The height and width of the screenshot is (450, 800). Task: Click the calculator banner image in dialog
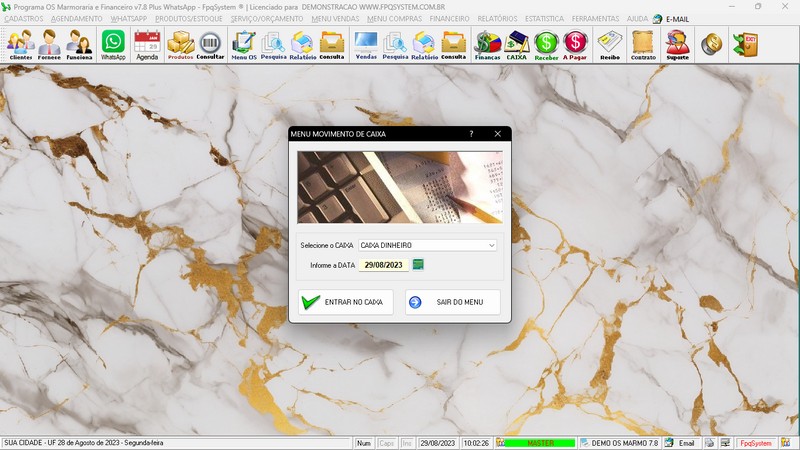[400, 187]
